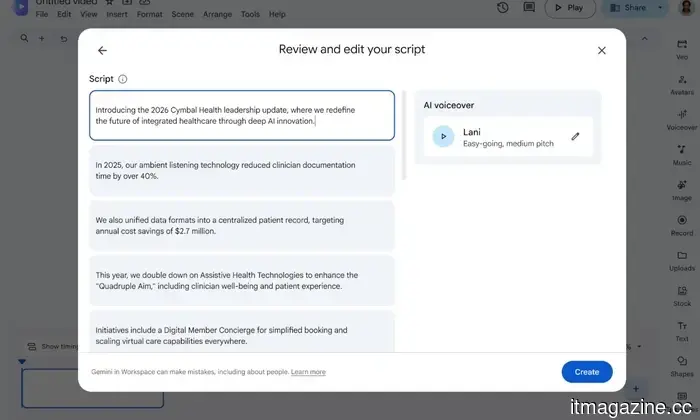Screen dimensions: 700x420
Task: Click the timeline playhead marker
Action: point(22,361)
